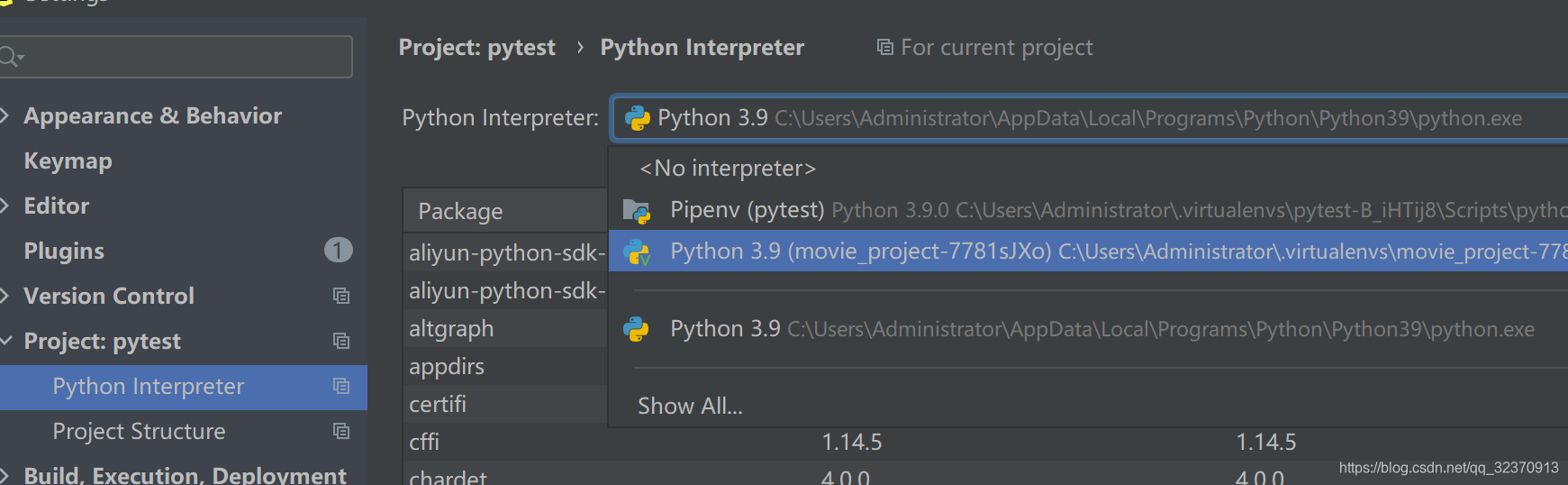Open the Python Interpreter combo box
The height and width of the screenshot is (485, 1568).
(1090, 118)
